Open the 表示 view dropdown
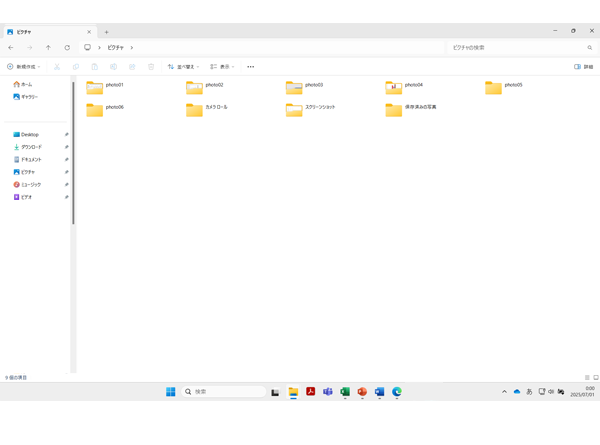The width and height of the screenshot is (600, 445). click(222, 67)
